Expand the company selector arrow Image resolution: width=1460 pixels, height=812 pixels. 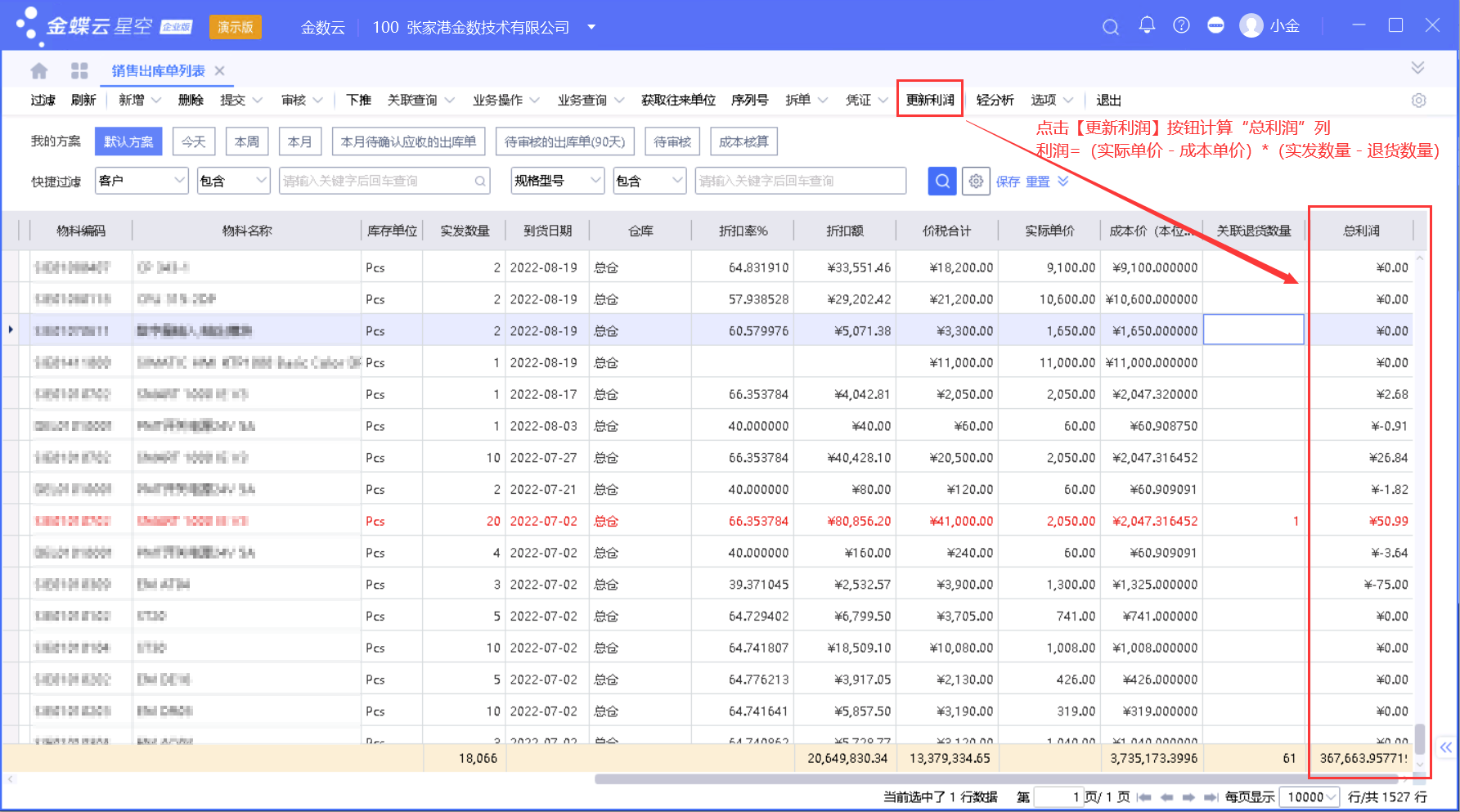pos(591,27)
